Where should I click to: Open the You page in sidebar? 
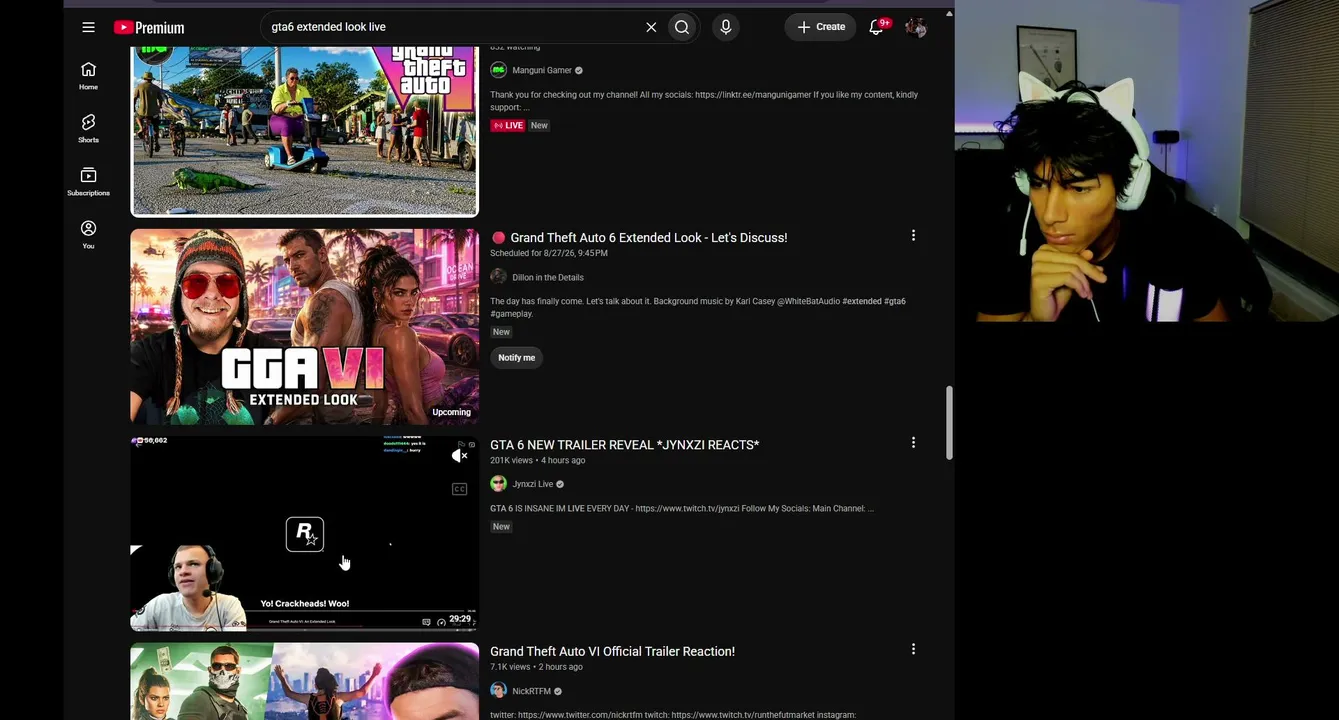[x=88, y=234]
